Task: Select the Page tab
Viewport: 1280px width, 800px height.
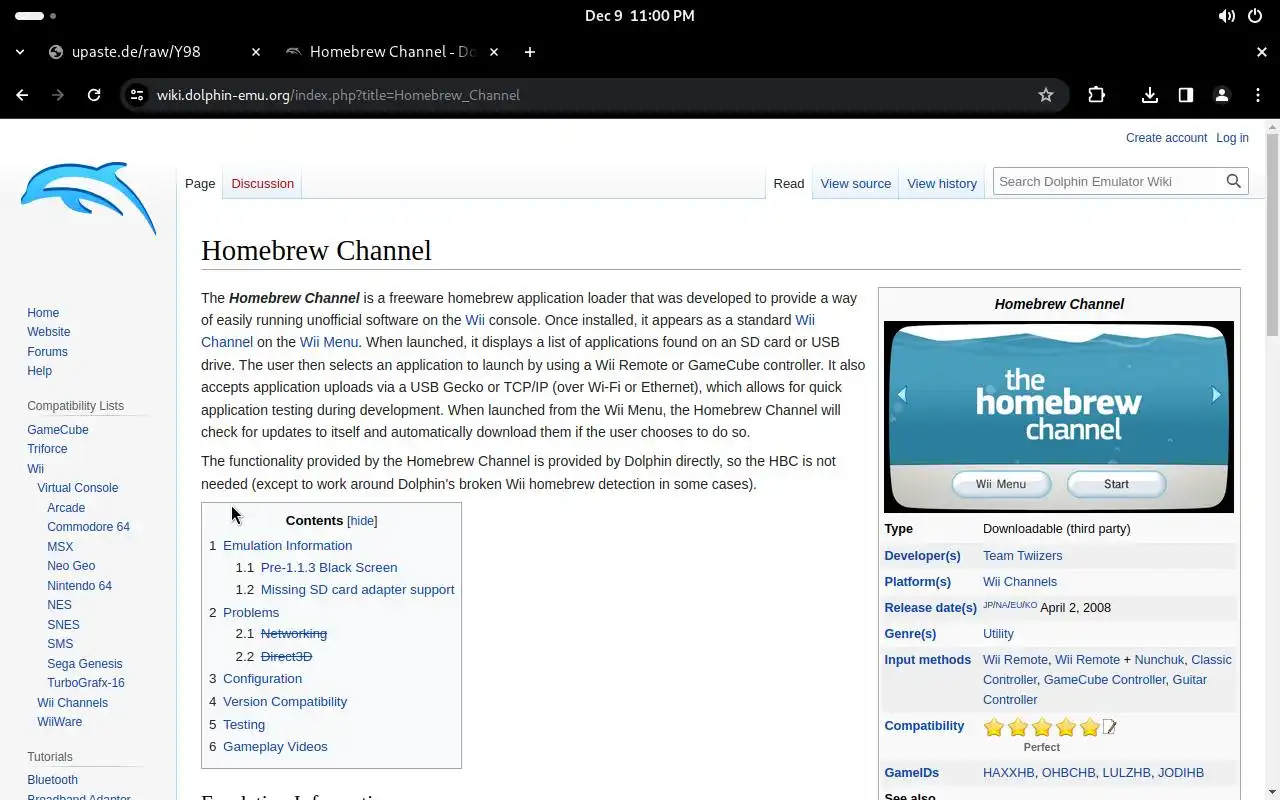Action: pyautogui.click(x=200, y=184)
